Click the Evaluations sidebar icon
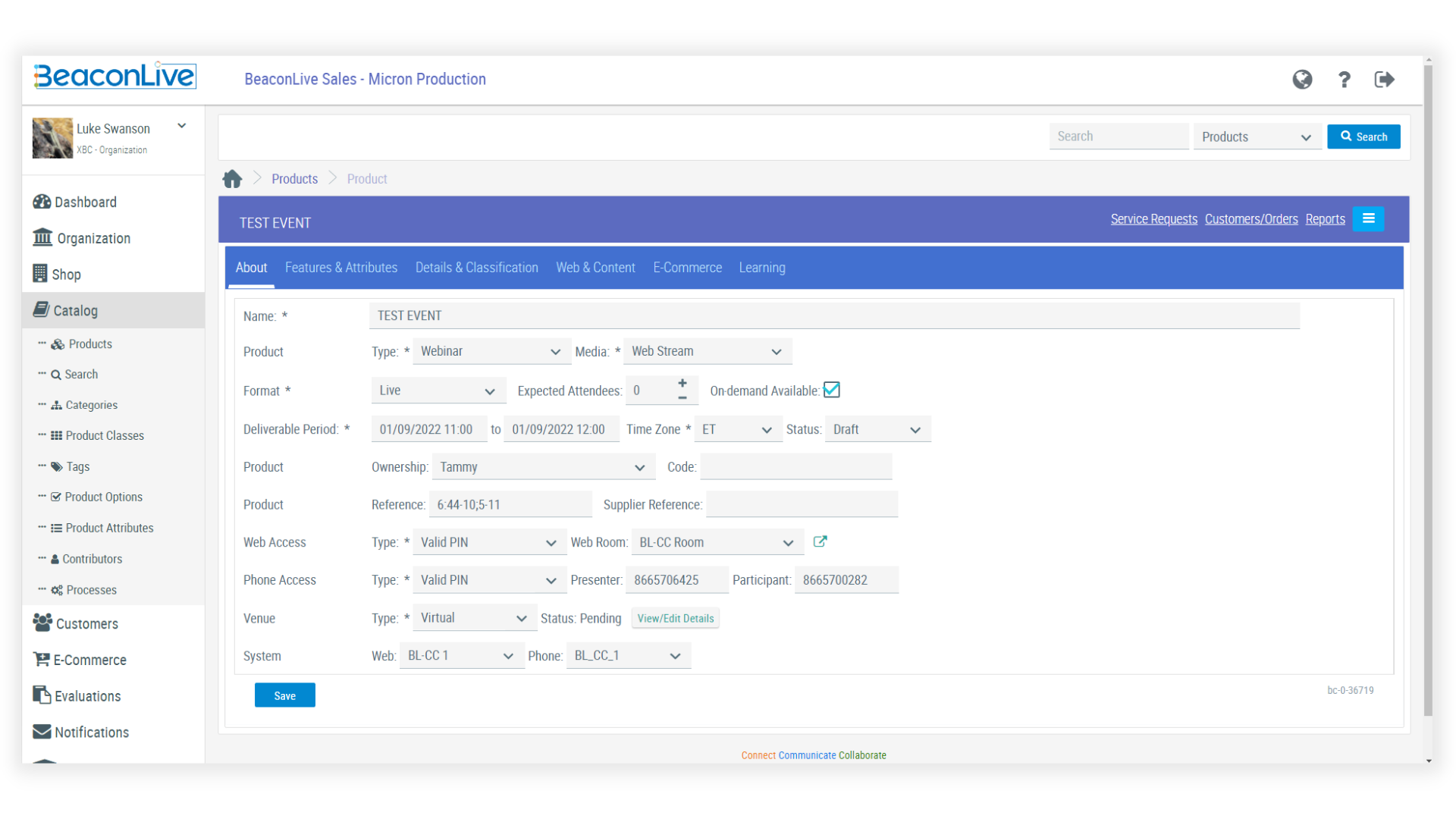1456x819 pixels. coord(42,695)
